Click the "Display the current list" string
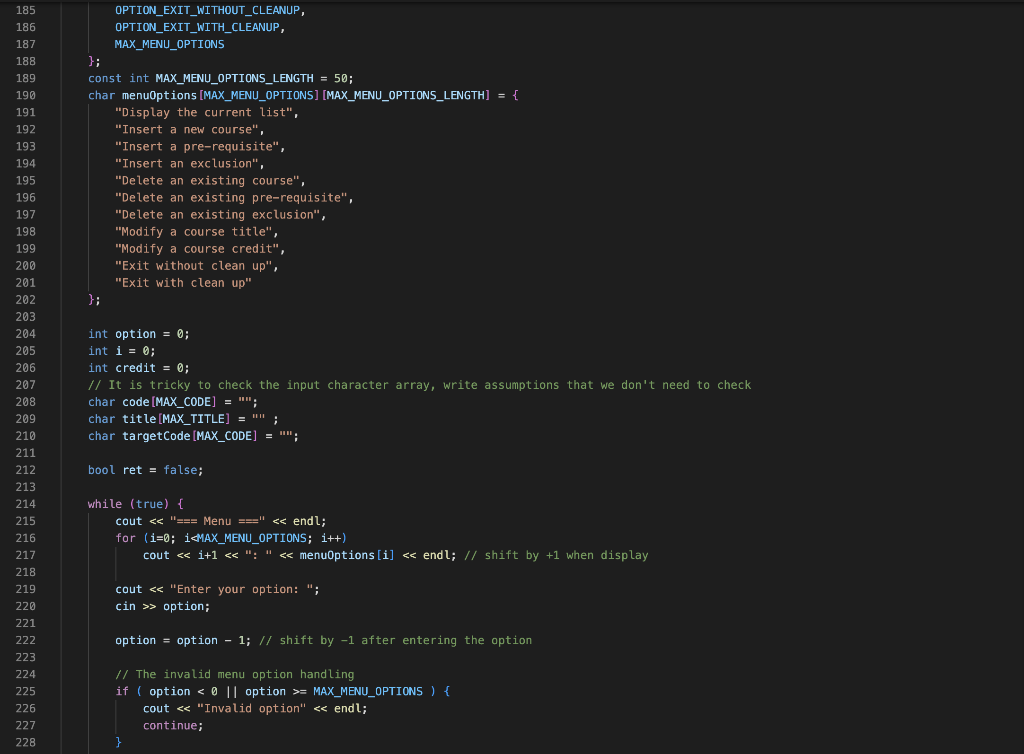1024x754 pixels. coord(204,112)
